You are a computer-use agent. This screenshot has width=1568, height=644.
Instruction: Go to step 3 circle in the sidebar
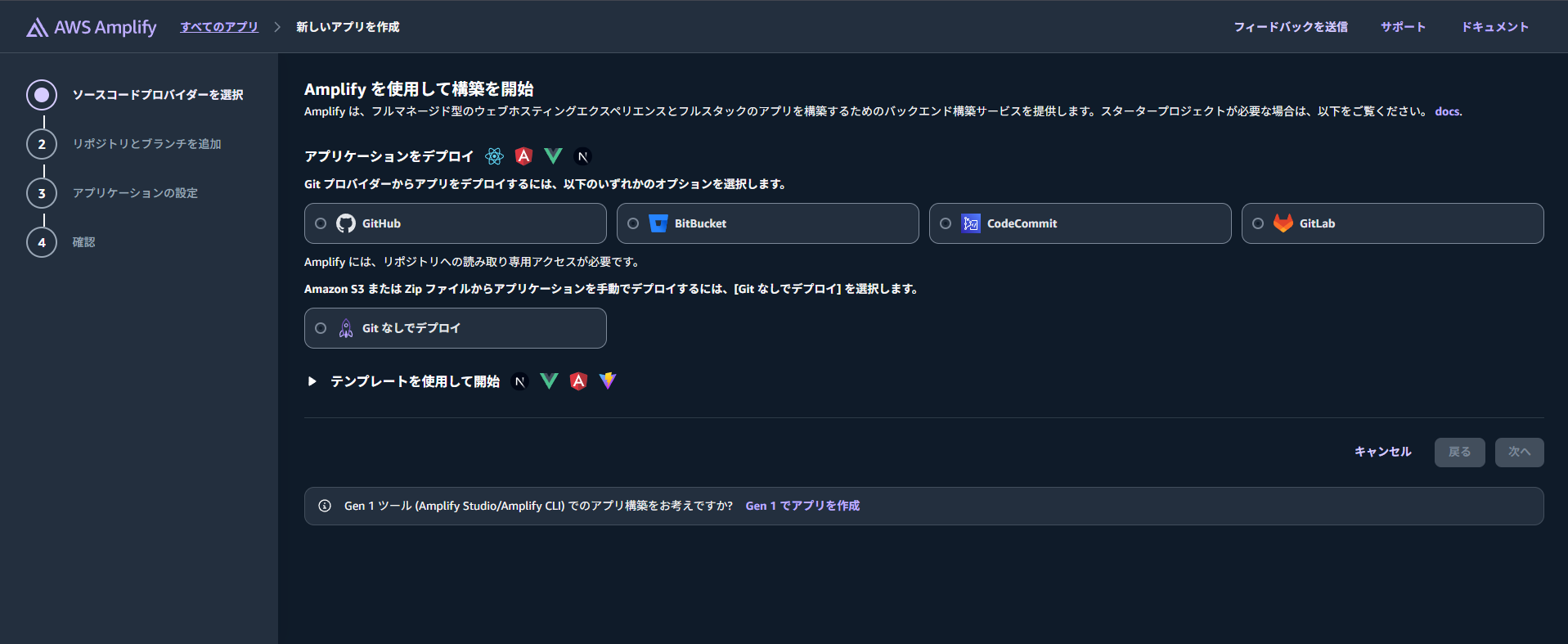coord(42,193)
